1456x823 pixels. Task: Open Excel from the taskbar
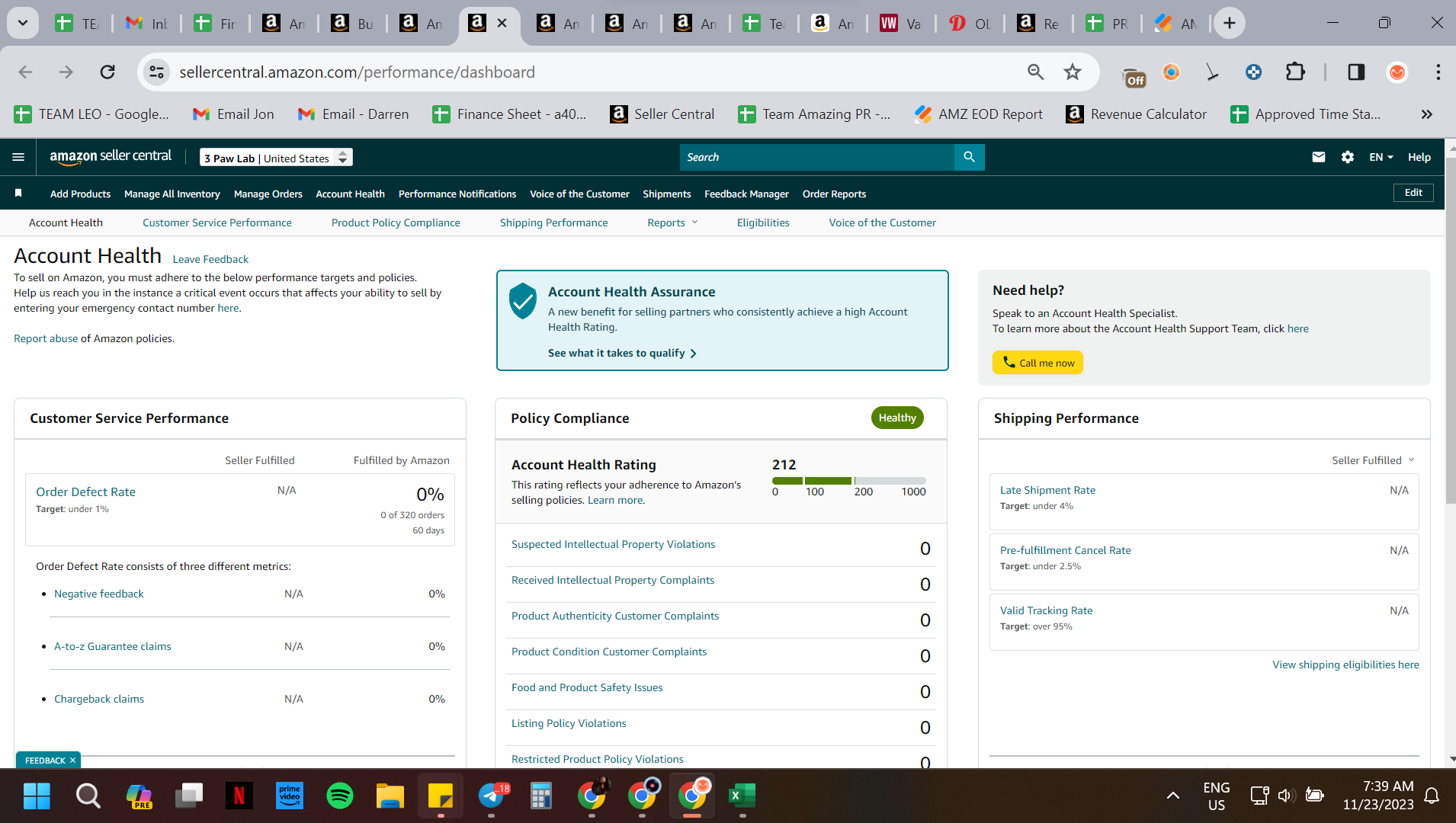point(742,796)
